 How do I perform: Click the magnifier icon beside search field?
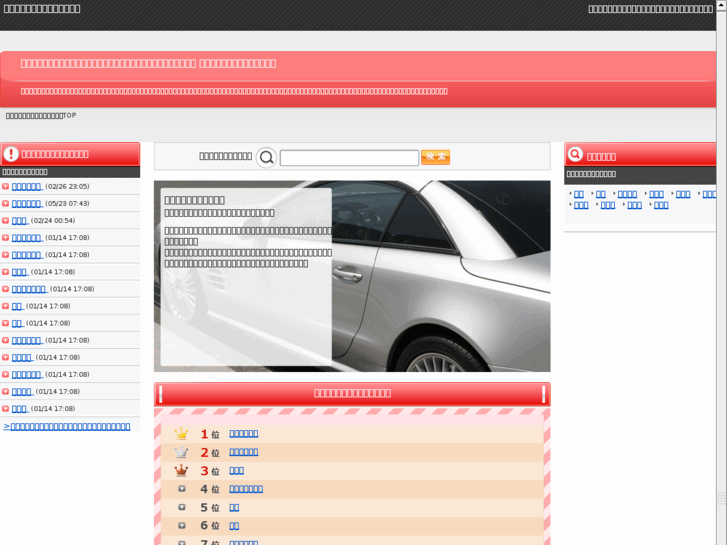267,158
